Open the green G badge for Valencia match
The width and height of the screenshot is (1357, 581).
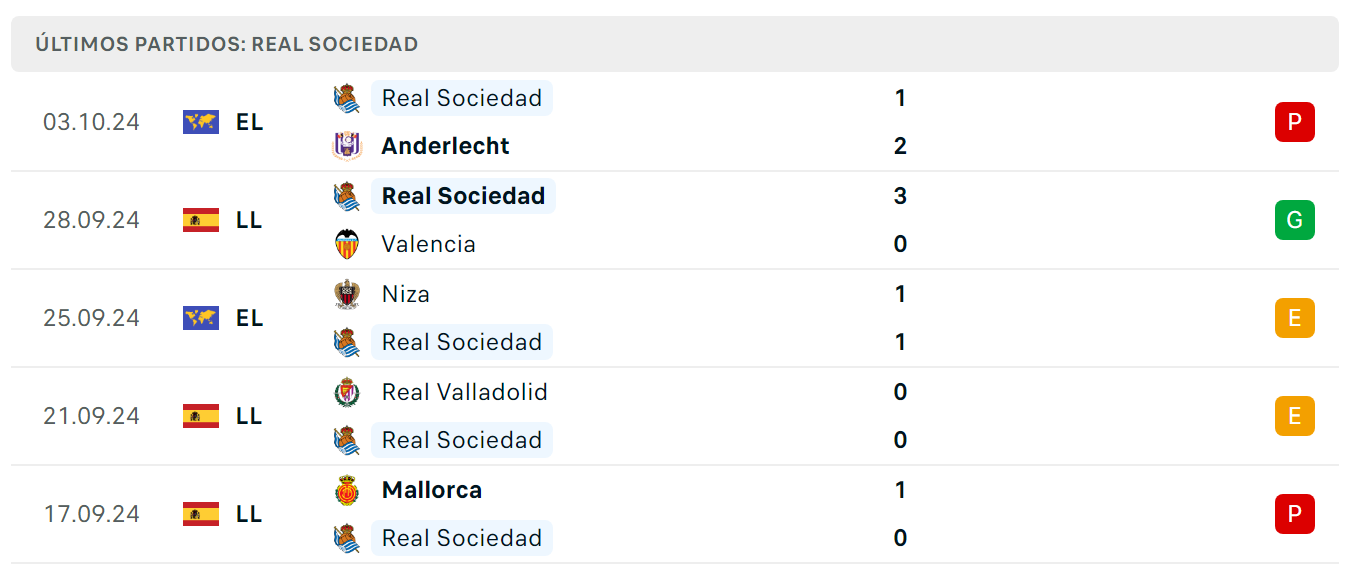pos(1295,220)
